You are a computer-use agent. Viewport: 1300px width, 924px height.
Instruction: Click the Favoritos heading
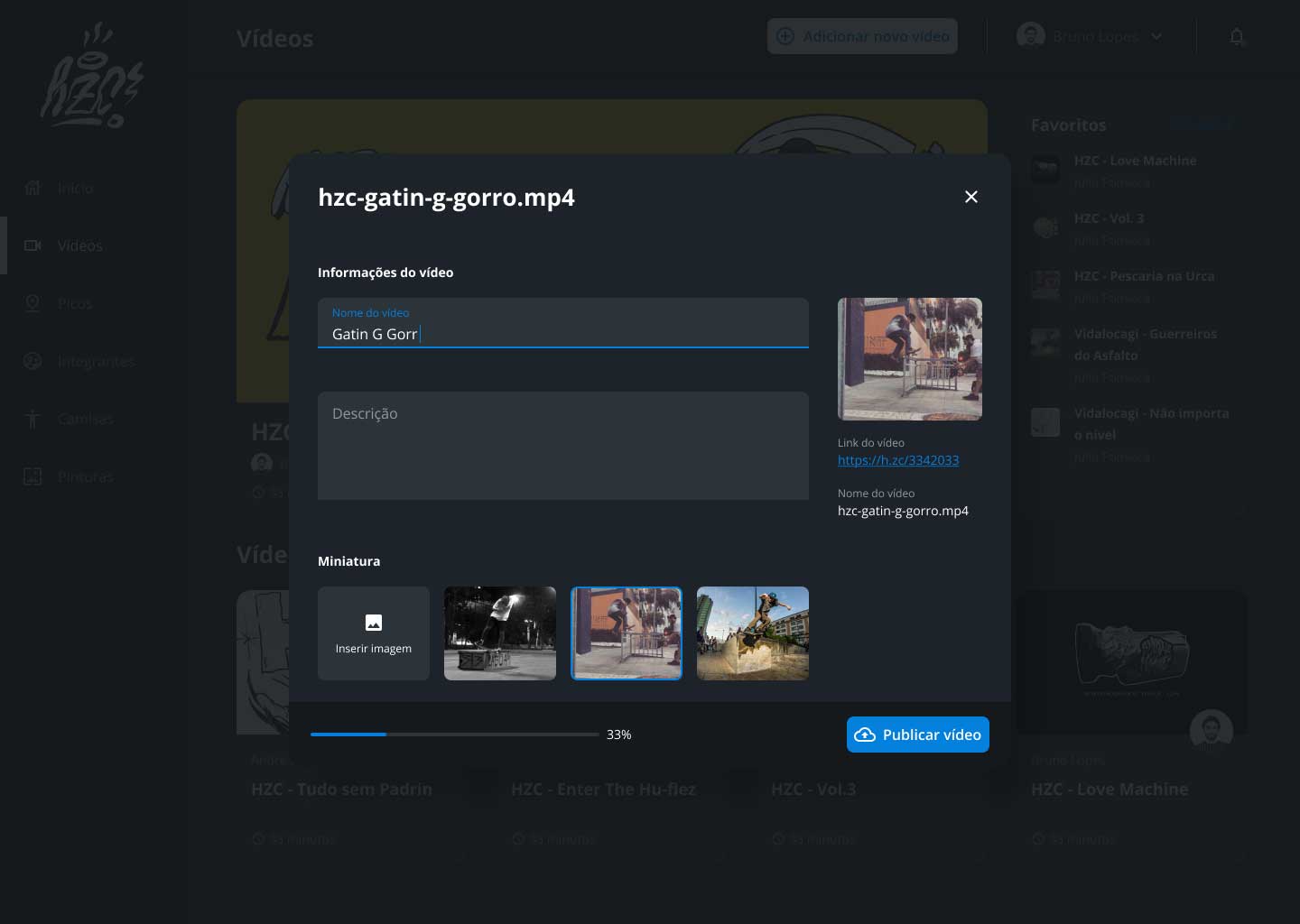[1068, 125]
